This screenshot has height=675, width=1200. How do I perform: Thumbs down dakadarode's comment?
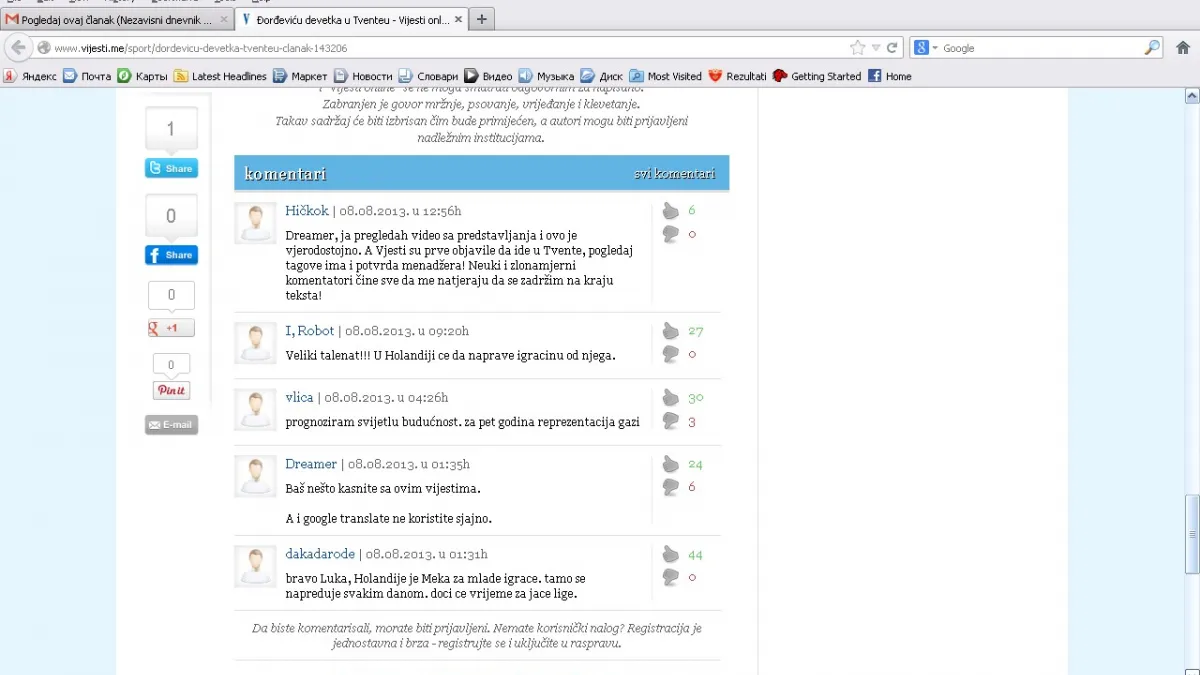pyautogui.click(x=671, y=577)
